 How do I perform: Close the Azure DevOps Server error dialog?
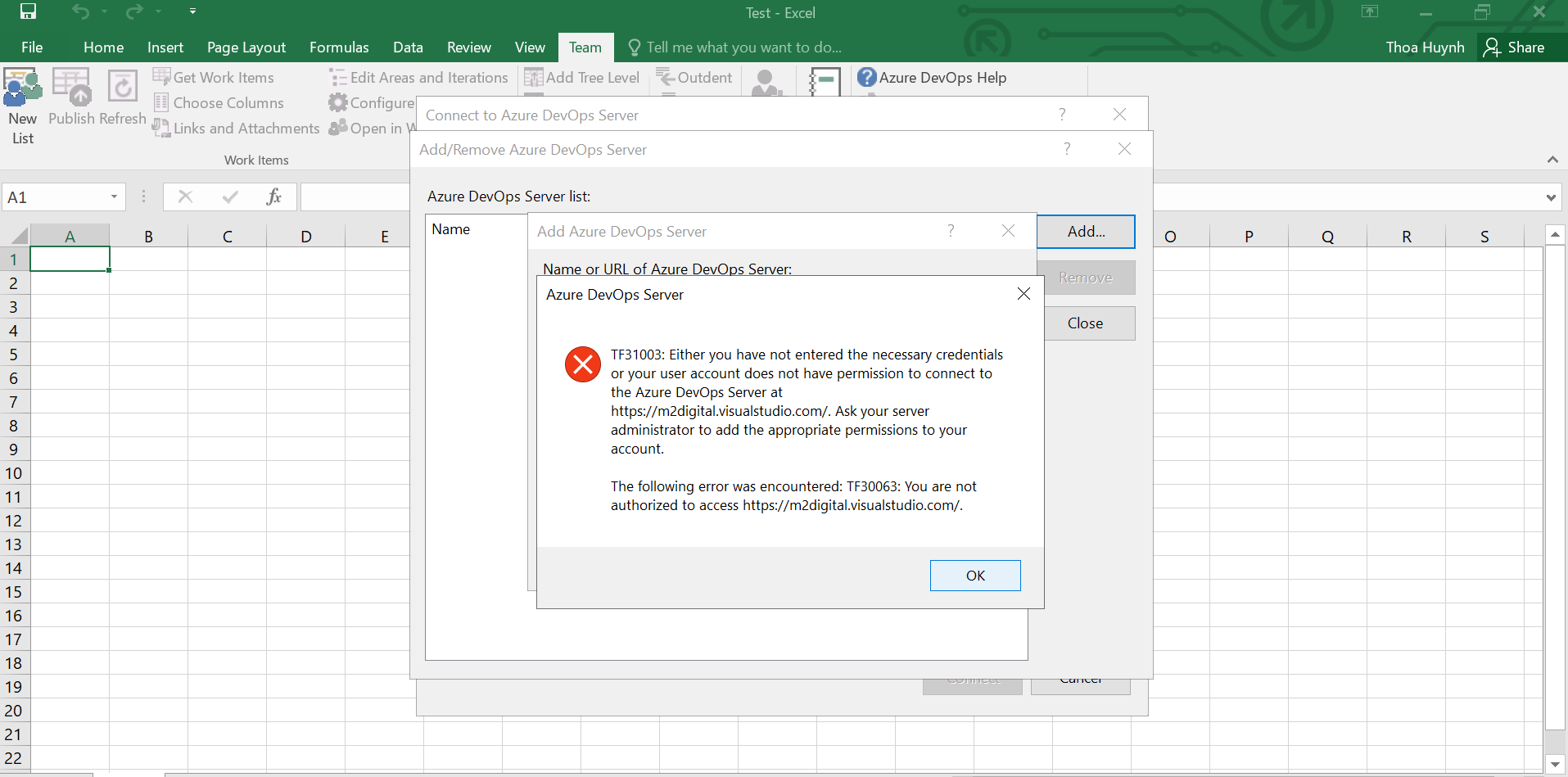point(1023,293)
